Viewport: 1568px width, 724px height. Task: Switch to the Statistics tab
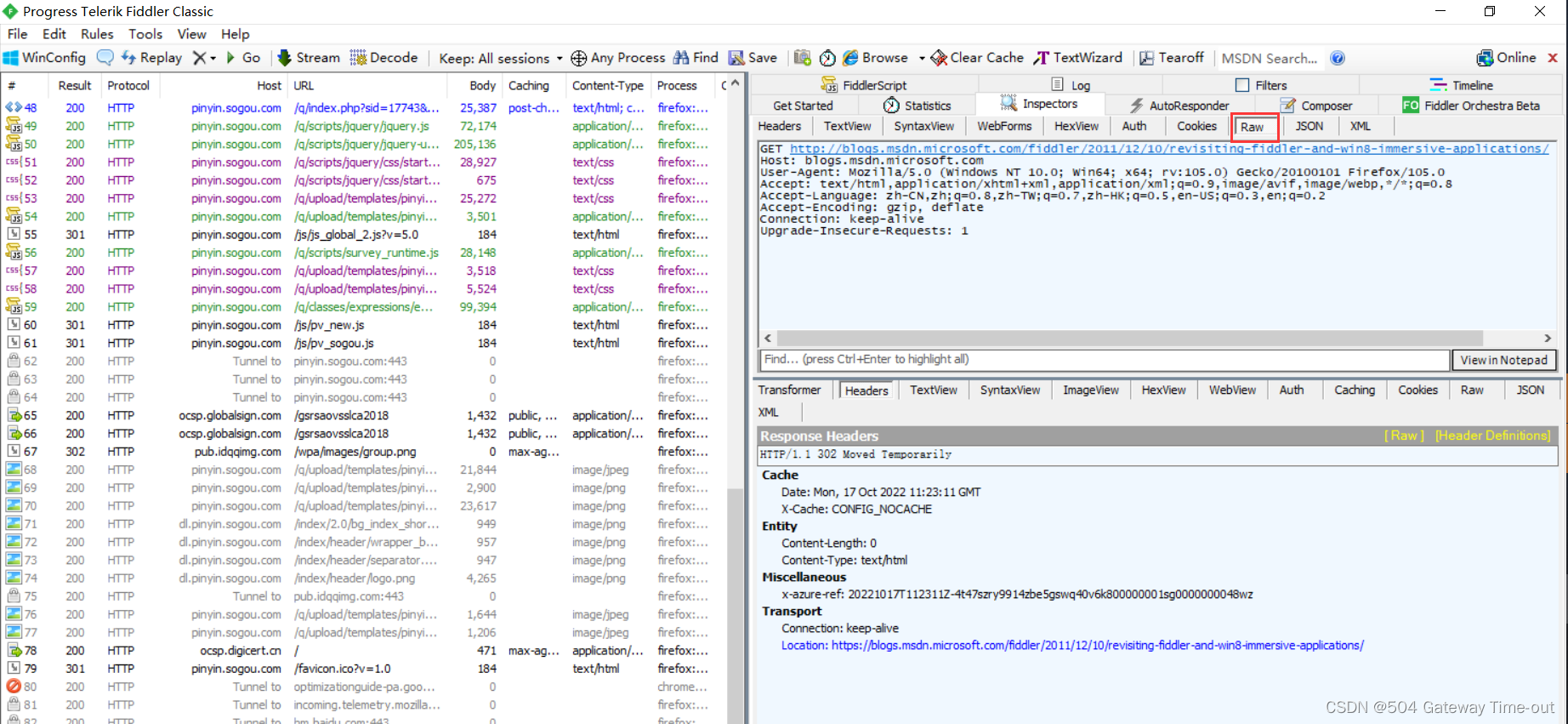918,105
